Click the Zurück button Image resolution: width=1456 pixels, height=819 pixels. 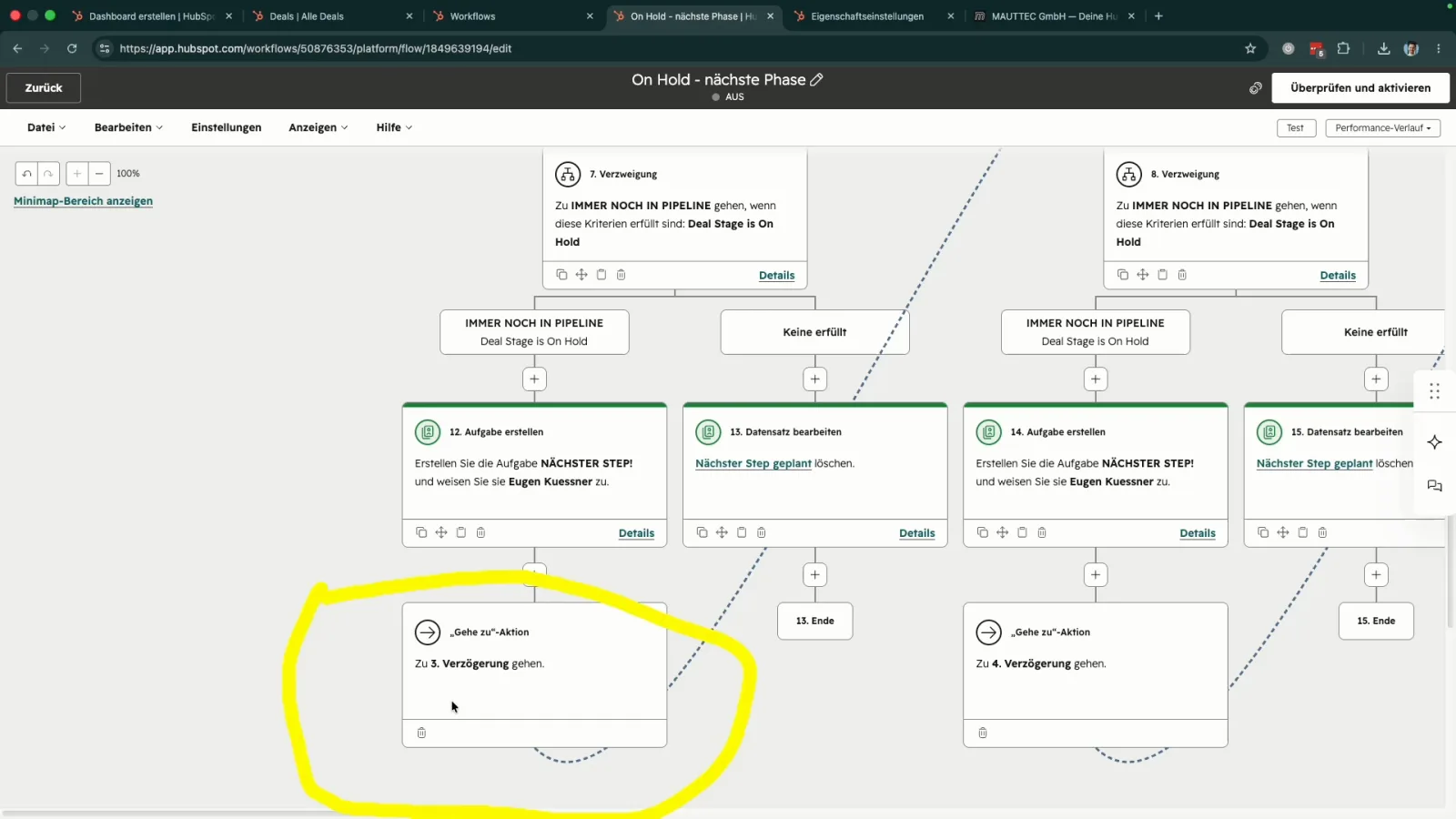click(x=44, y=88)
